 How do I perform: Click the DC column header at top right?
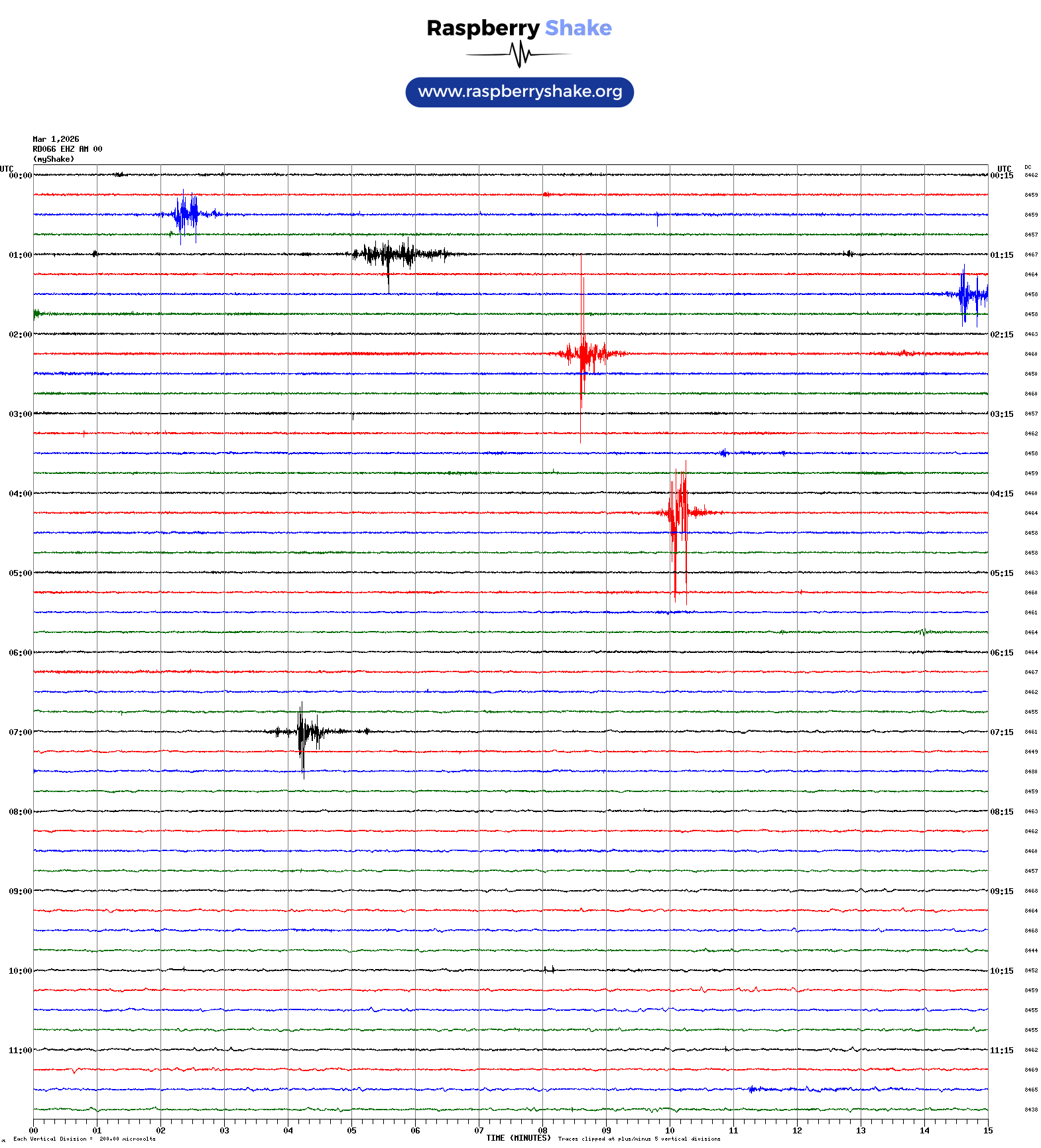click(1028, 168)
